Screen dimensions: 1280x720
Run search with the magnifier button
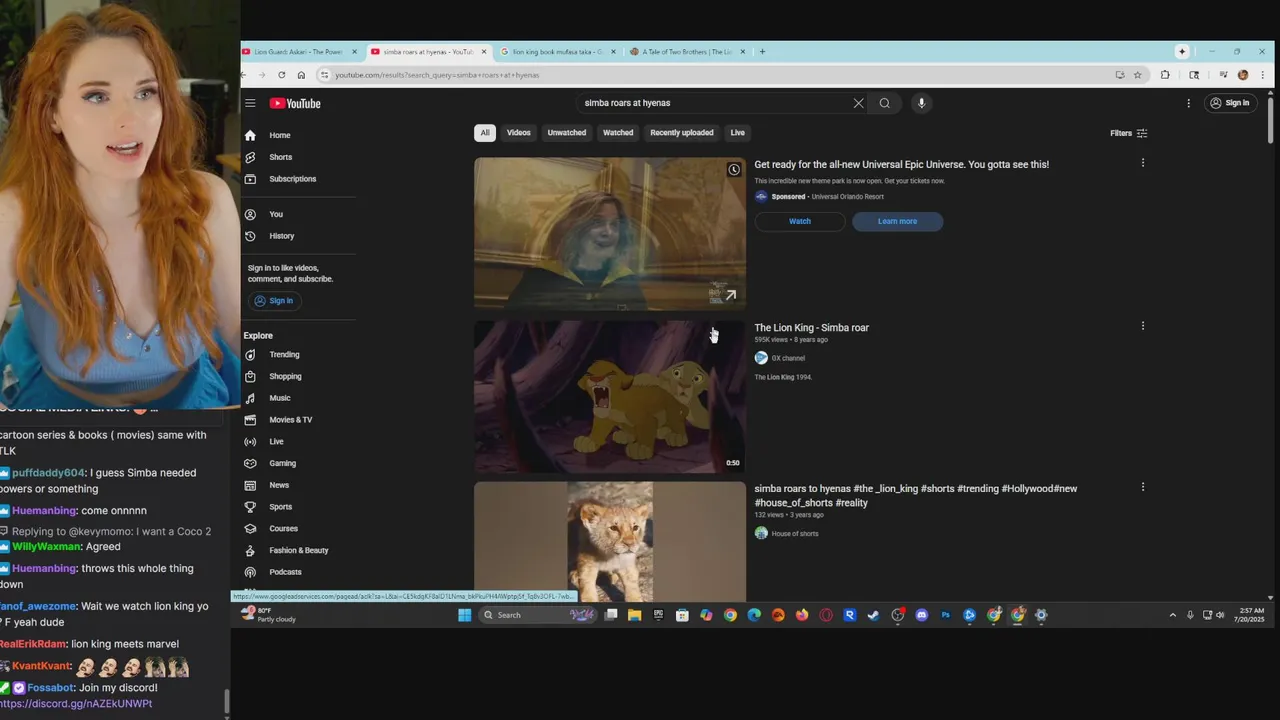pyautogui.click(x=885, y=103)
